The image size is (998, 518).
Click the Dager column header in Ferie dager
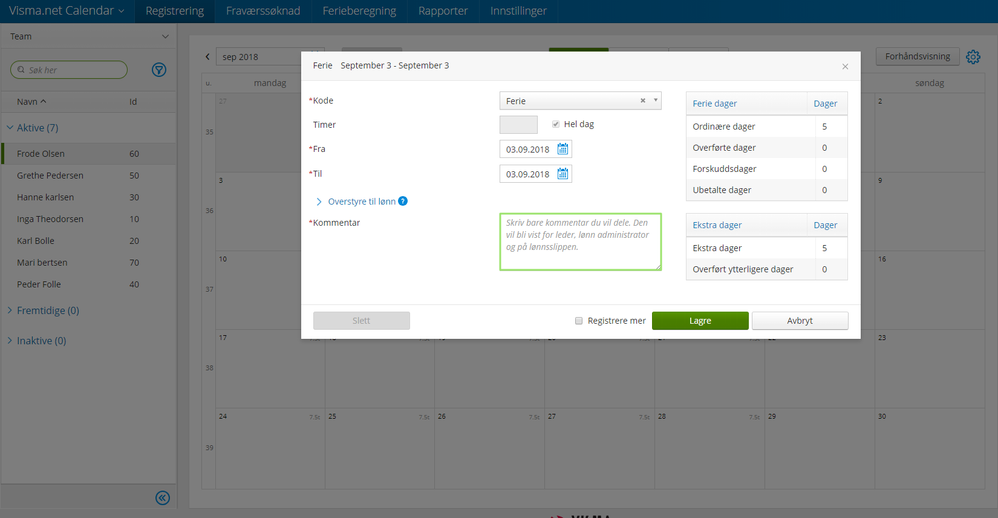pyautogui.click(x=825, y=104)
